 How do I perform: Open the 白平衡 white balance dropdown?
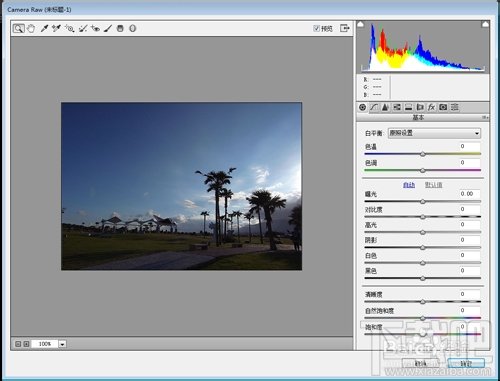[x=435, y=133]
